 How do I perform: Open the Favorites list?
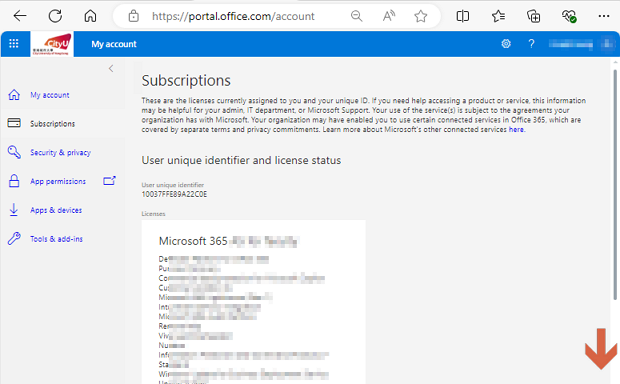[498, 16]
